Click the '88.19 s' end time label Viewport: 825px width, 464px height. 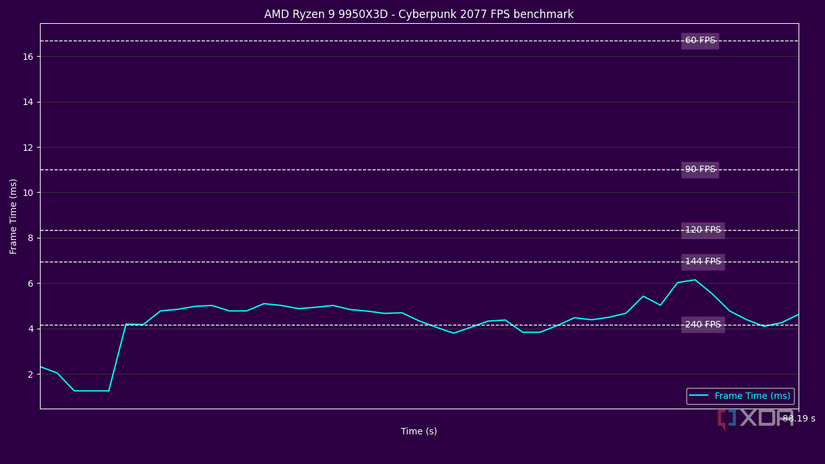tap(799, 419)
